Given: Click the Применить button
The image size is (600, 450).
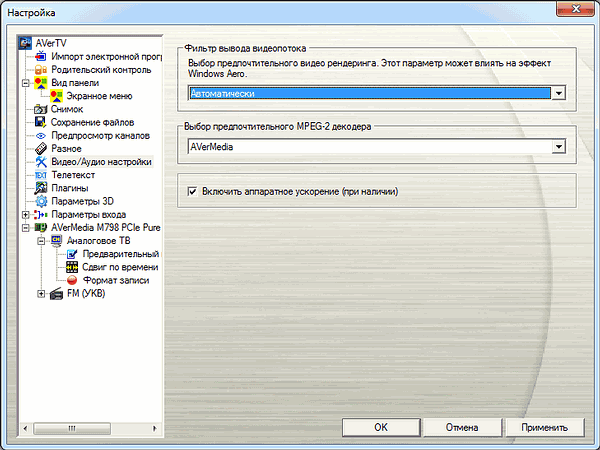Looking at the screenshot, I should click(x=544, y=427).
